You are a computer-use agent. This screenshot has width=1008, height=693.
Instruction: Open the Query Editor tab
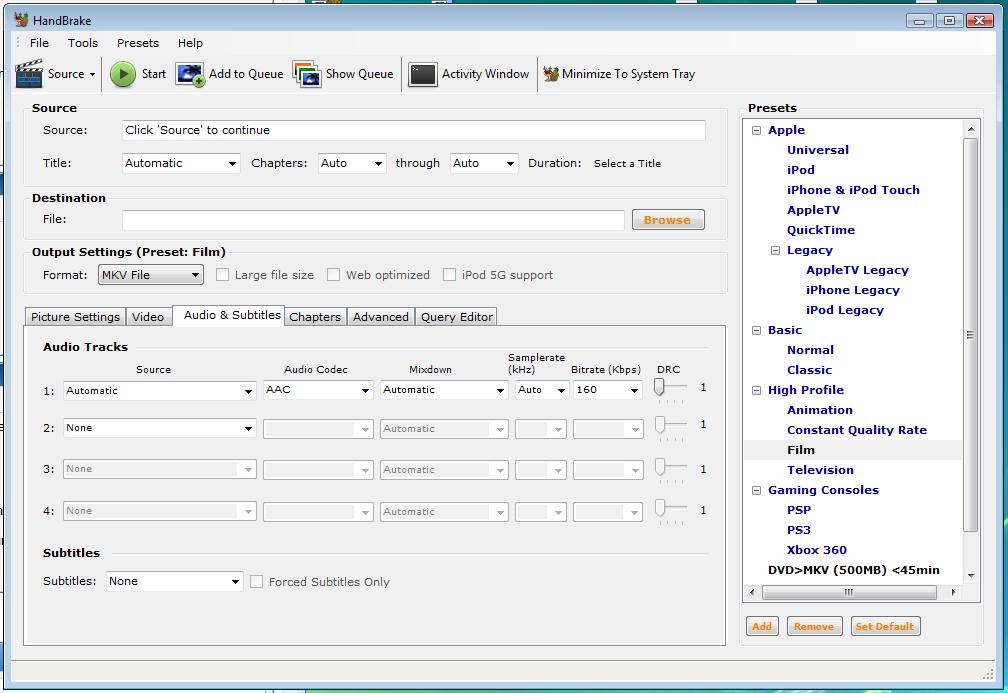(456, 317)
